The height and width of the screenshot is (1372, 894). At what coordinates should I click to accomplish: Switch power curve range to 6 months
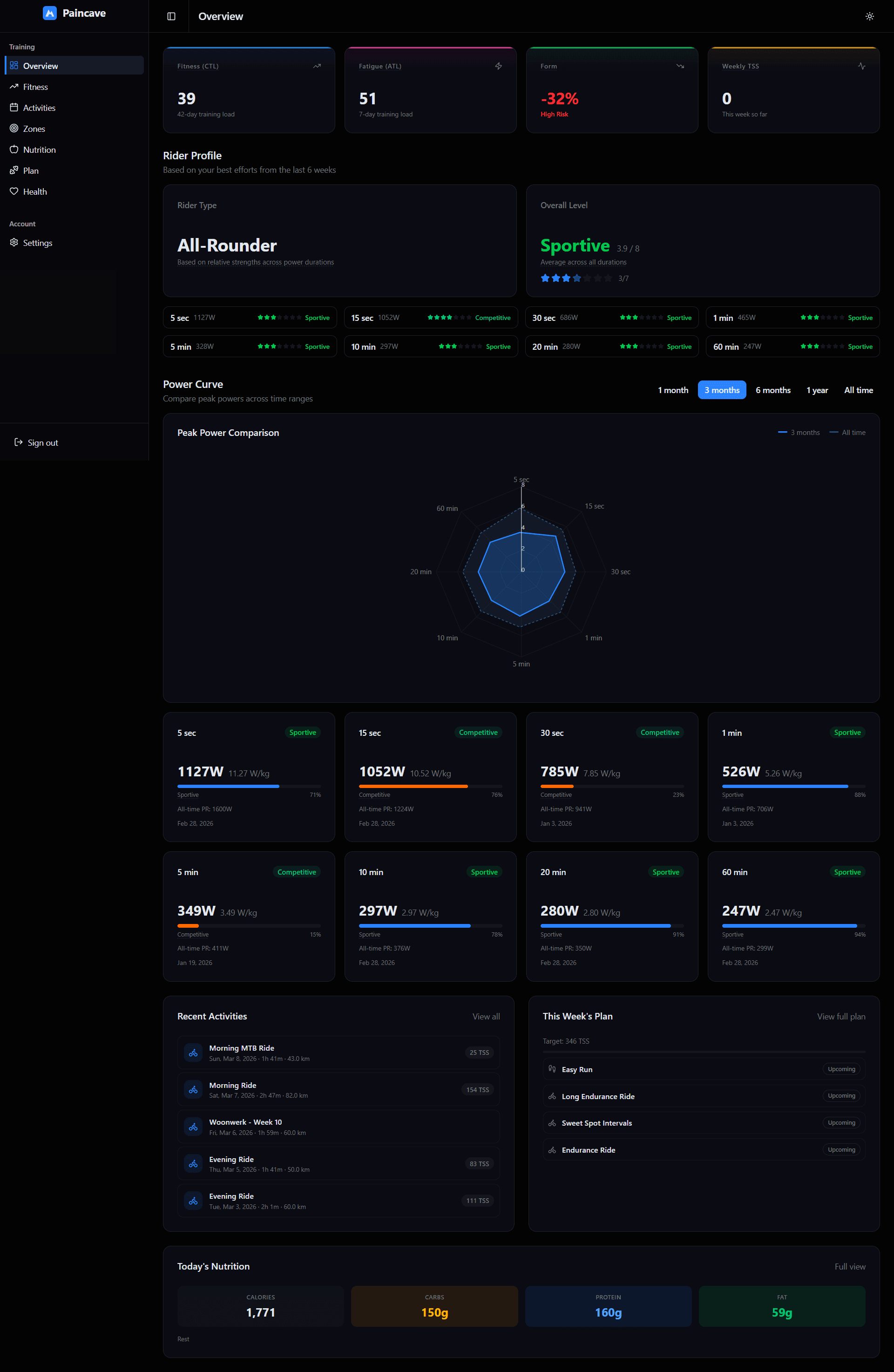click(773, 390)
